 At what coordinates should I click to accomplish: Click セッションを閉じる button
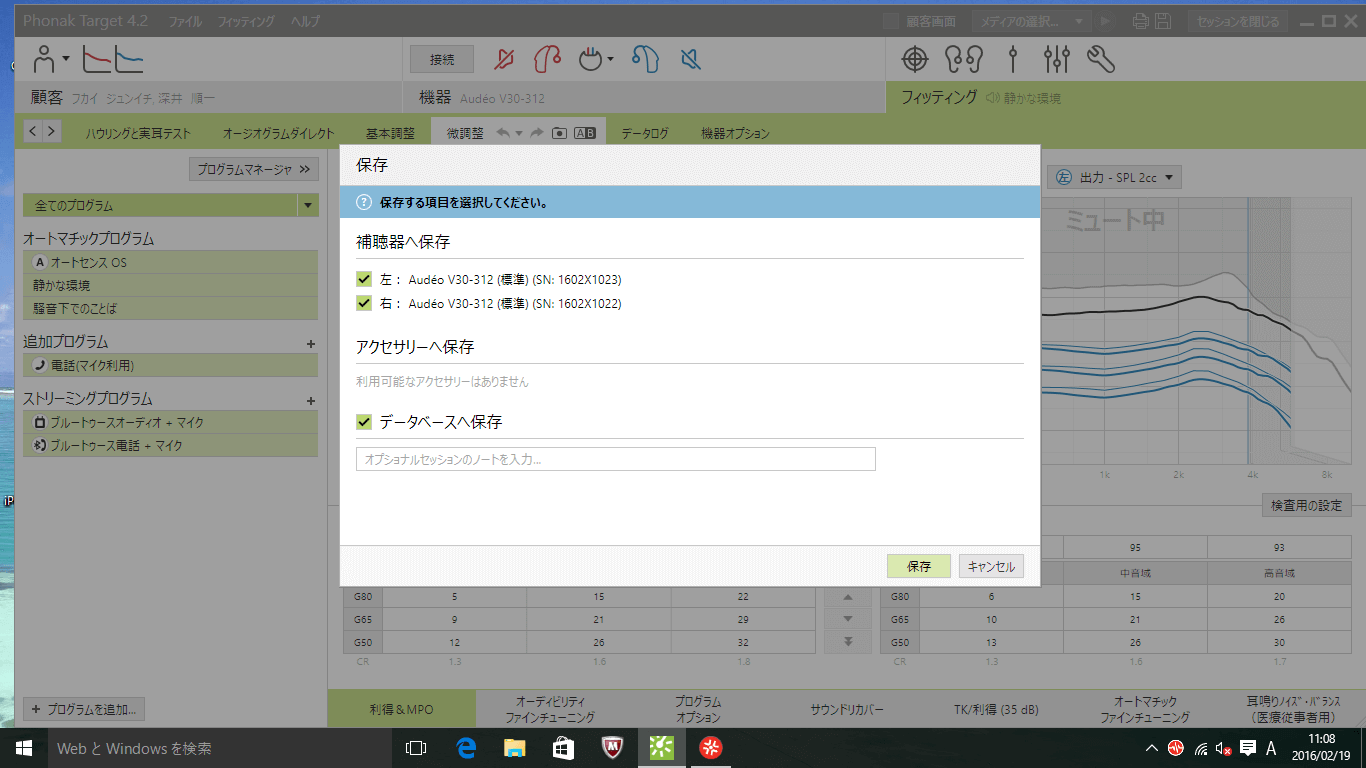tap(1238, 21)
